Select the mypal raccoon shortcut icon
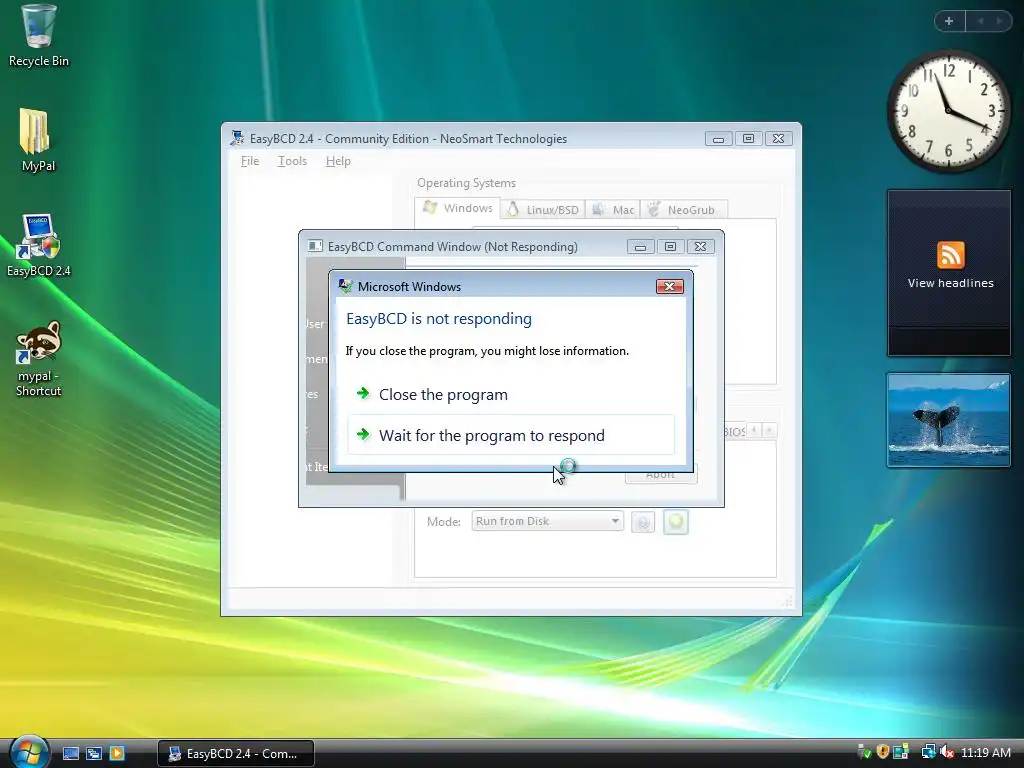 pyautogui.click(x=39, y=358)
